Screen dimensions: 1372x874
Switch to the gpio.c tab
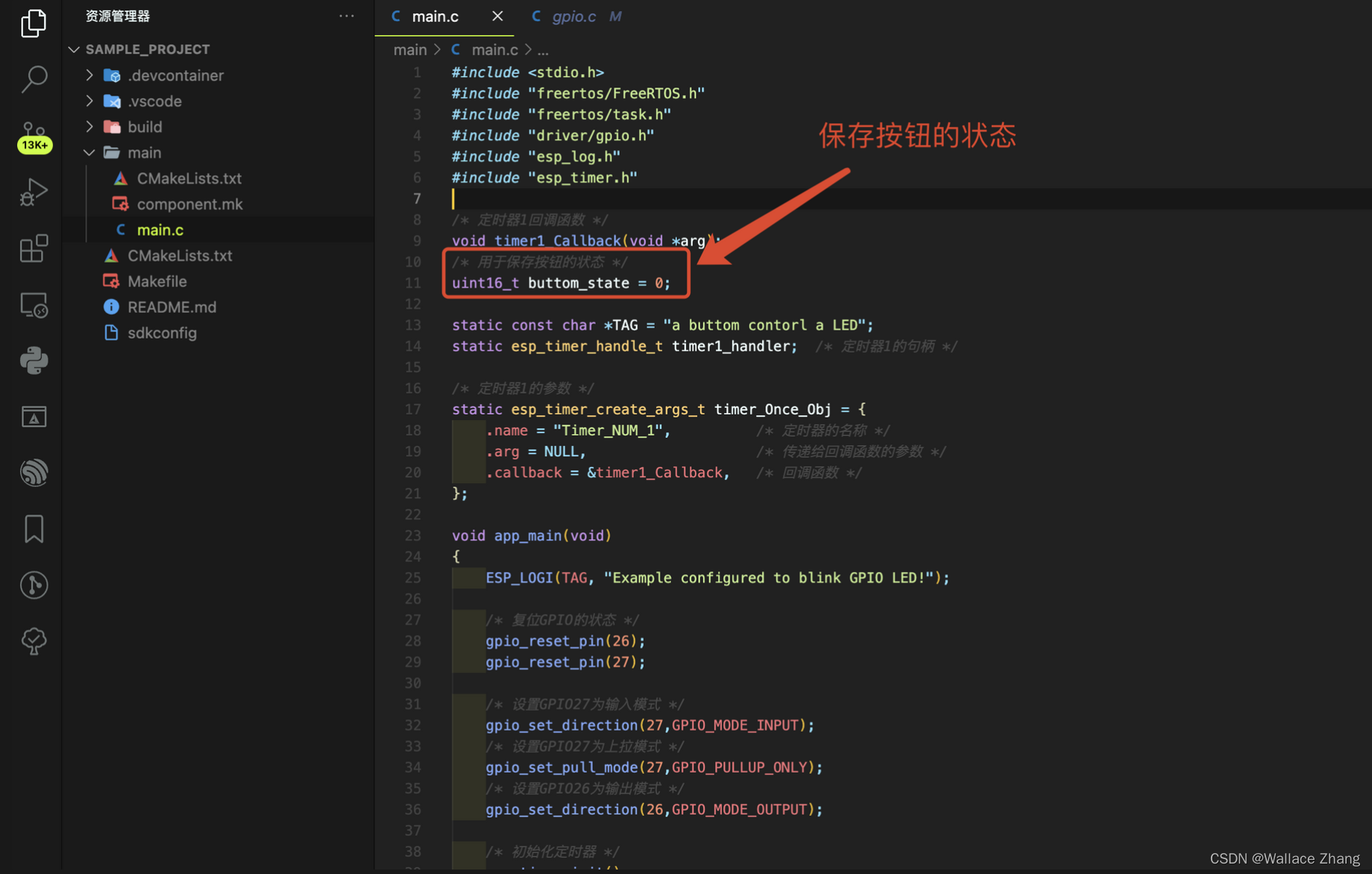click(573, 16)
